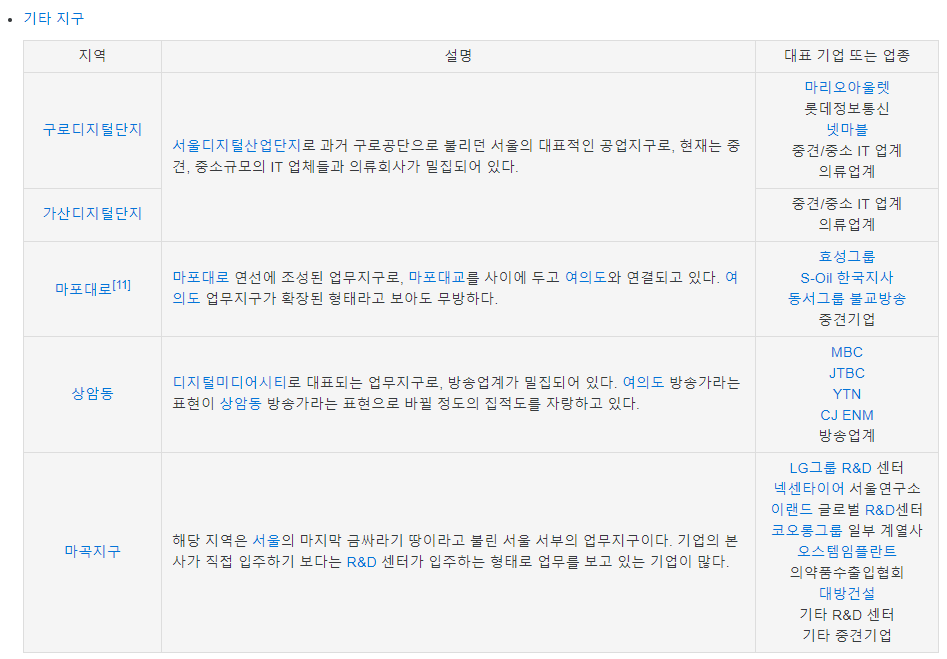This screenshot has width=947, height=659.
Task: Open the 디지털미디어시티 link
Action: [x=230, y=382]
